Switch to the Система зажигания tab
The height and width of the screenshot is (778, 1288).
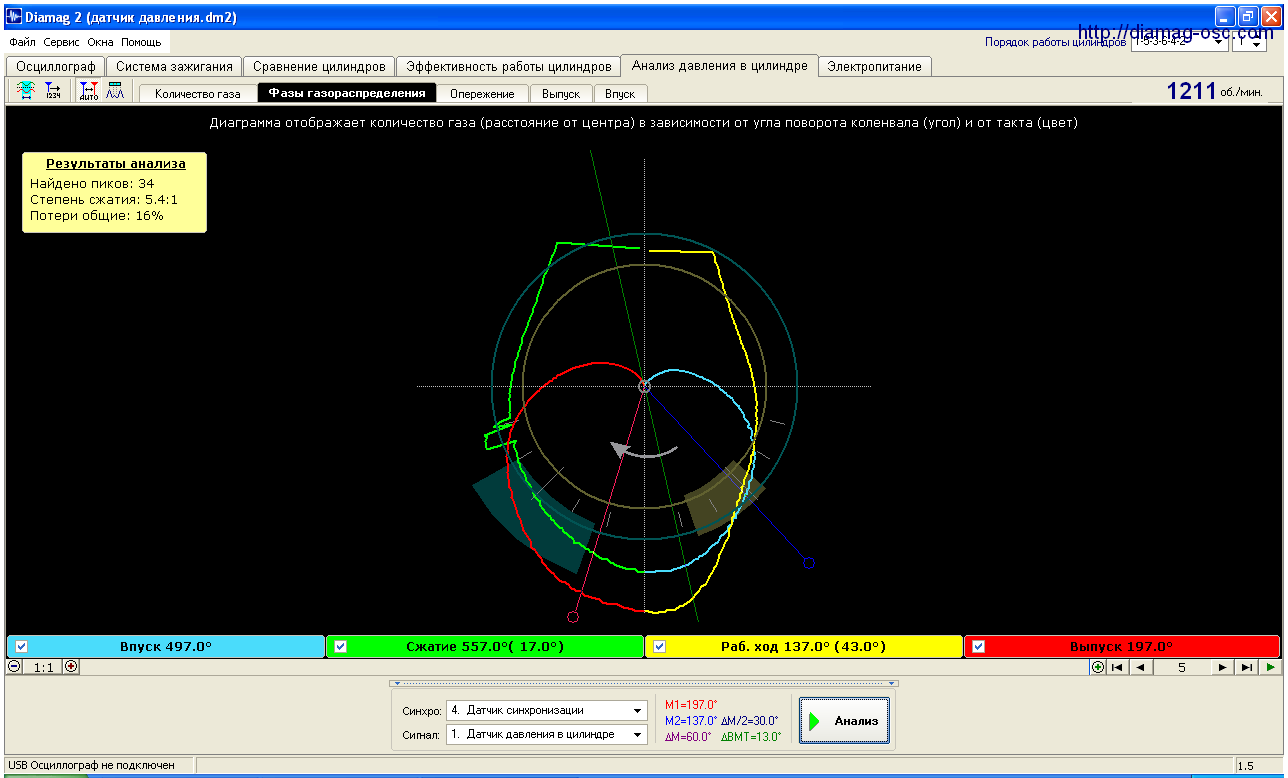click(x=174, y=67)
